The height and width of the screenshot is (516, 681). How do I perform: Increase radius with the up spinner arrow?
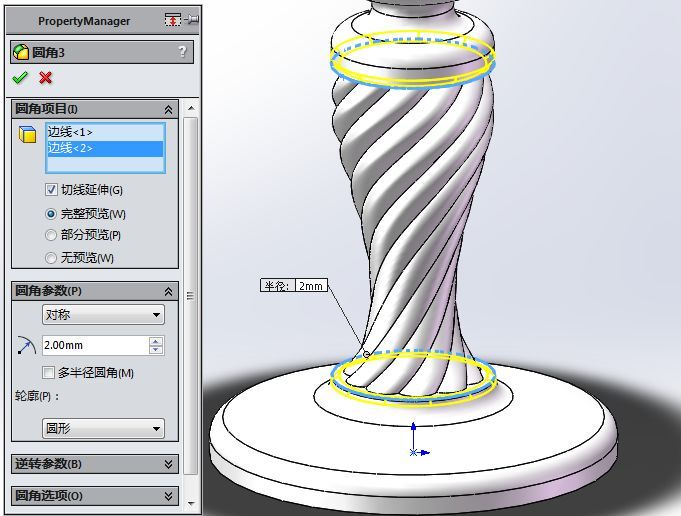pos(156,341)
